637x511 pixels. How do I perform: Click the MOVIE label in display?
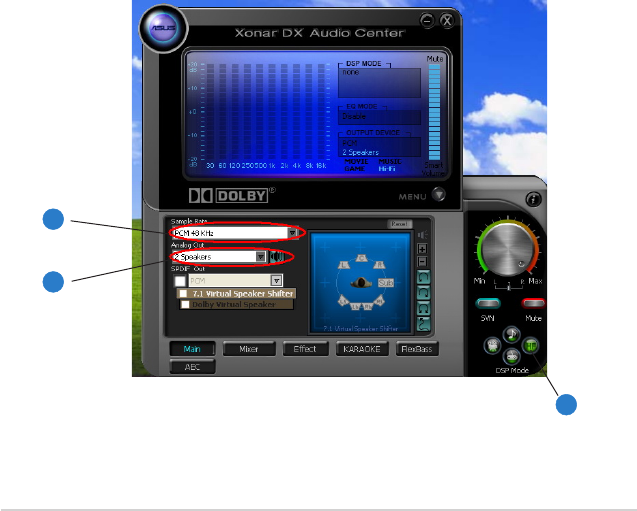(x=356, y=161)
